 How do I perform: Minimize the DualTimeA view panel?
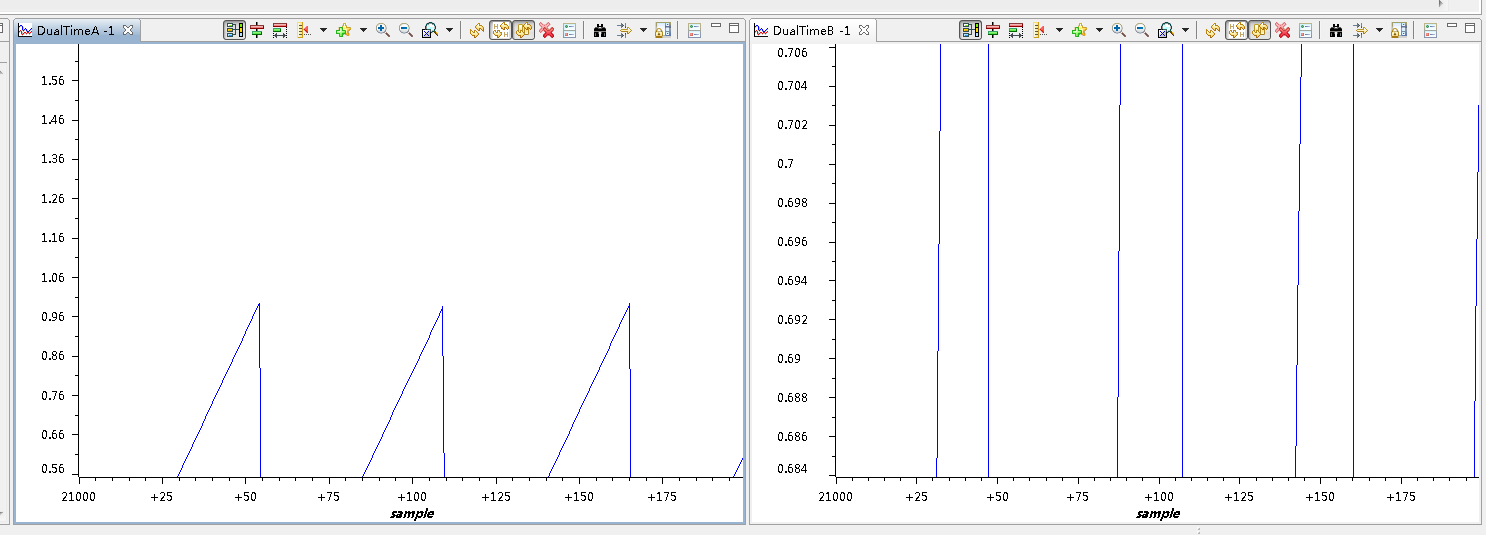(716, 27)
